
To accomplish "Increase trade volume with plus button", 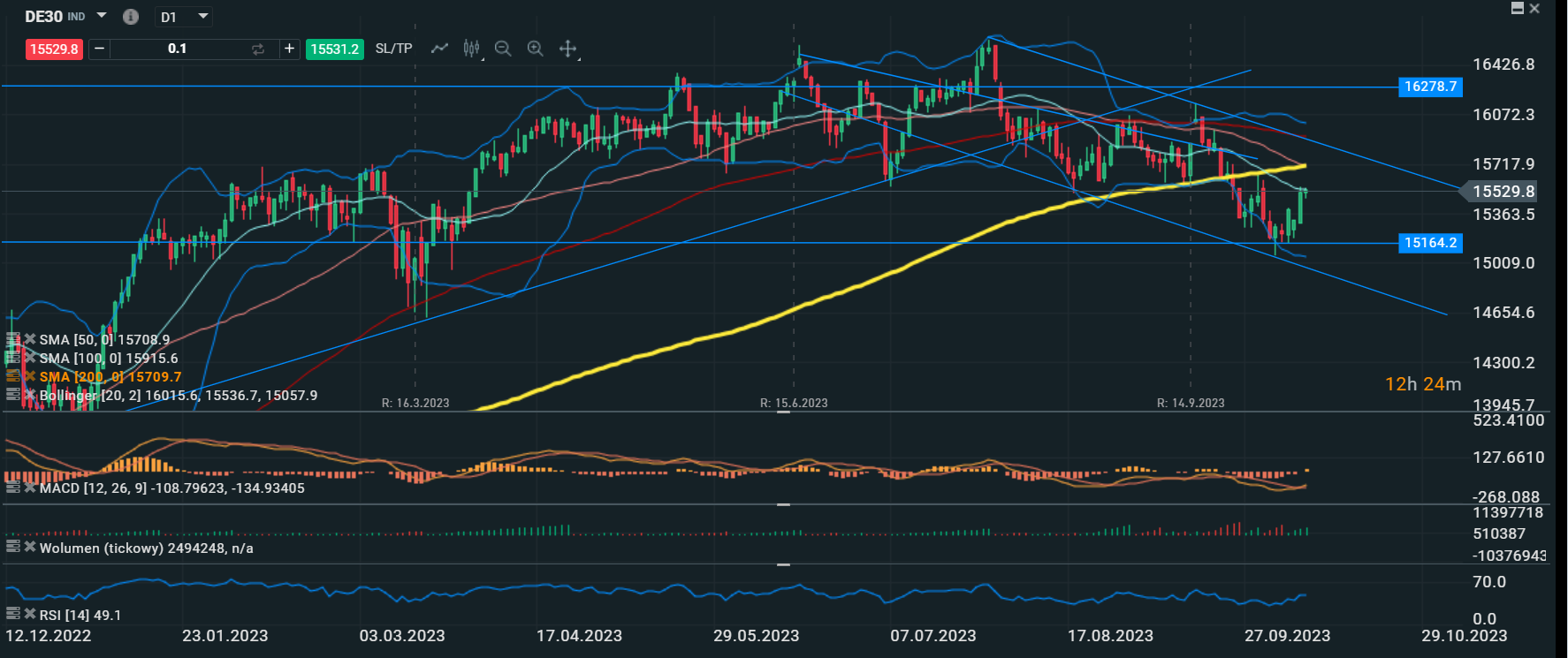I will click(x=289, y=49).
